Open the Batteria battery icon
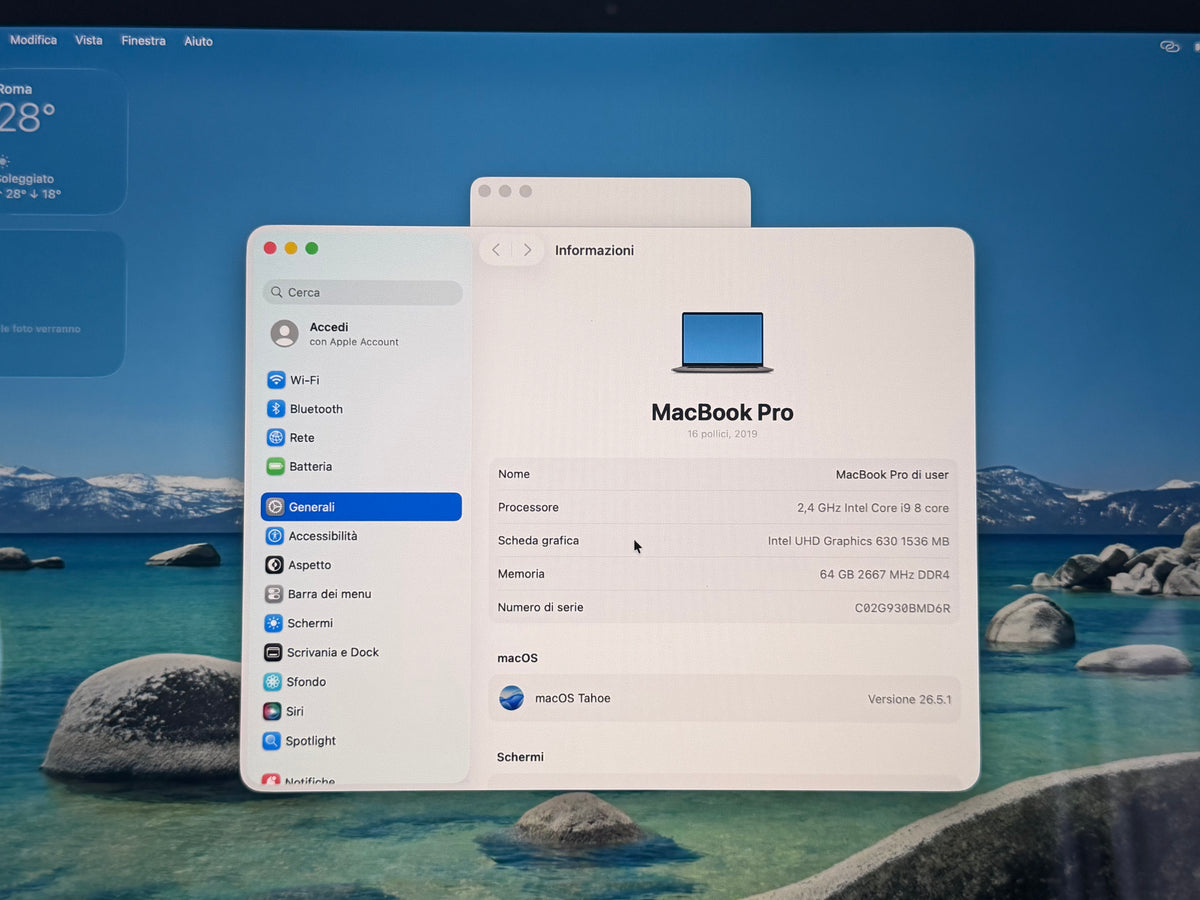Screen dimensions: 1200x900 click(276, 467)
